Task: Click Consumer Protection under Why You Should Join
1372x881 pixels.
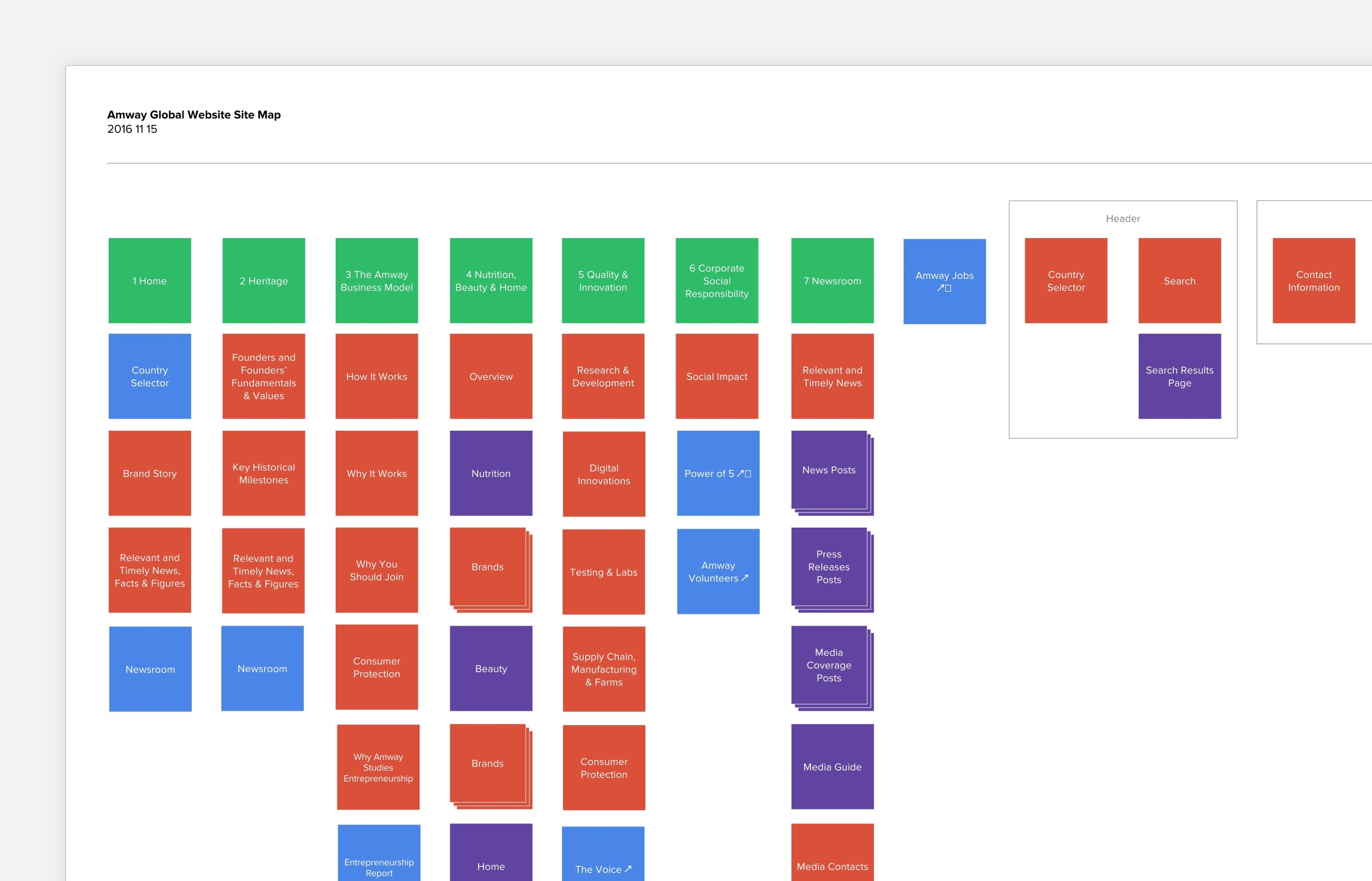Action: click(376, 667)
